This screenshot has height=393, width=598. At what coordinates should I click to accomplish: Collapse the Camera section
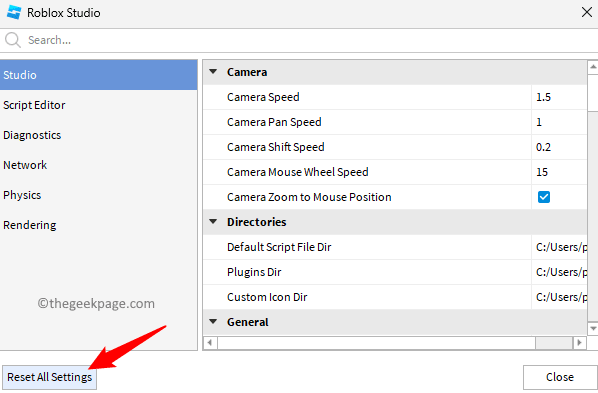tap(213, 72)
